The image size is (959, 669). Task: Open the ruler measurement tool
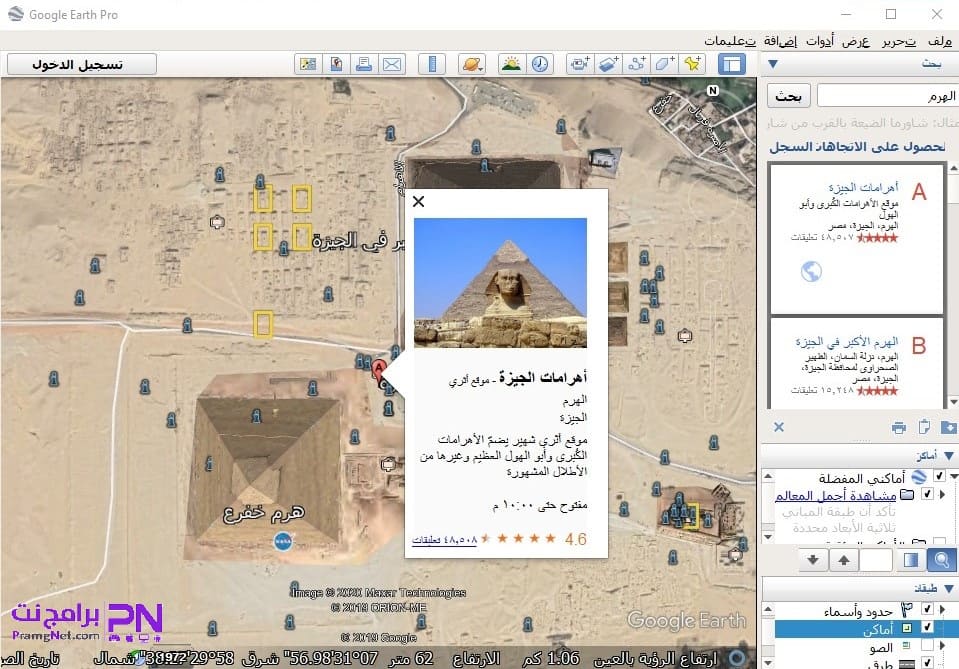(432, 64)
